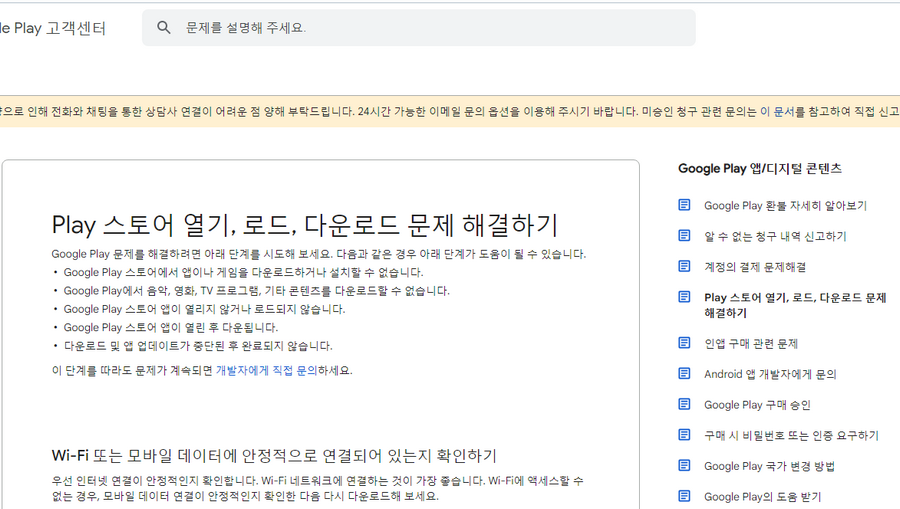Select bold 'Play 스토어 열기, 로드, 다운로드 문제 해결하기' sidebar item
The image size is (900, 509).
click(796, 305)
